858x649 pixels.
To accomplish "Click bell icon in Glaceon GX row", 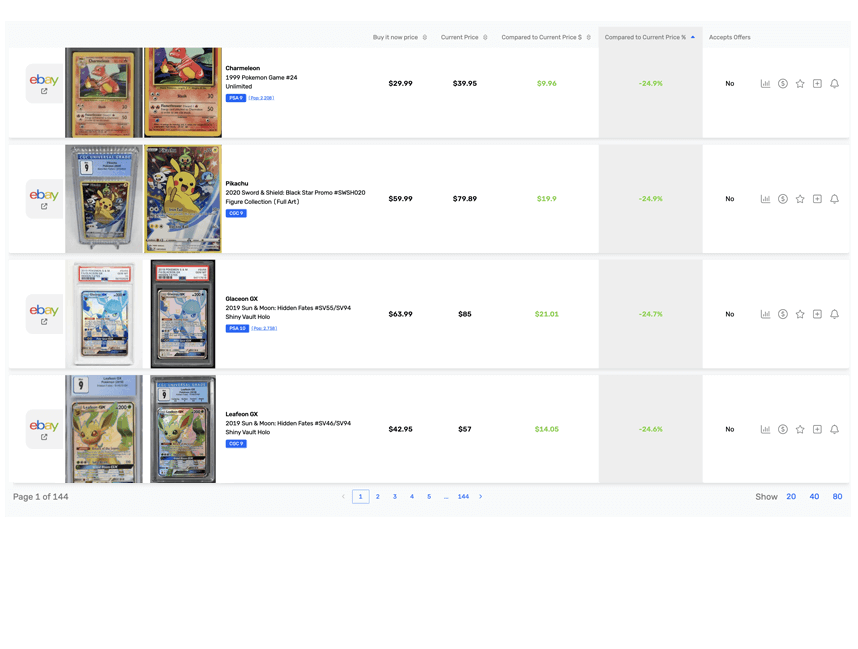I will tap(834, 314).
